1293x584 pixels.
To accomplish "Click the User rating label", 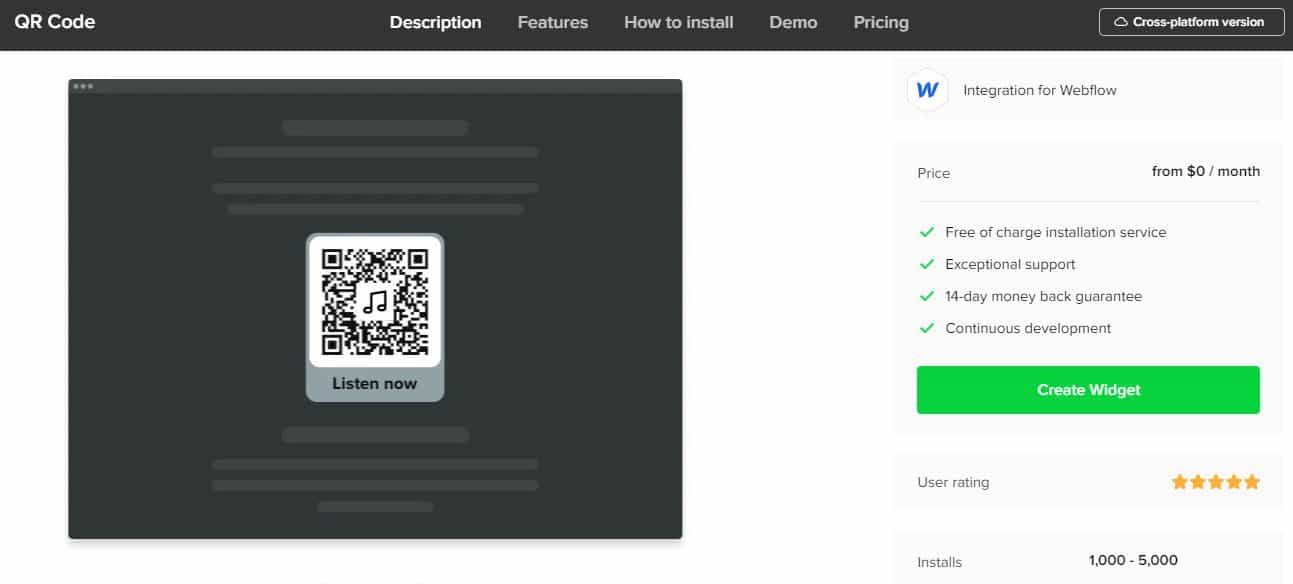I will (953, 482).
